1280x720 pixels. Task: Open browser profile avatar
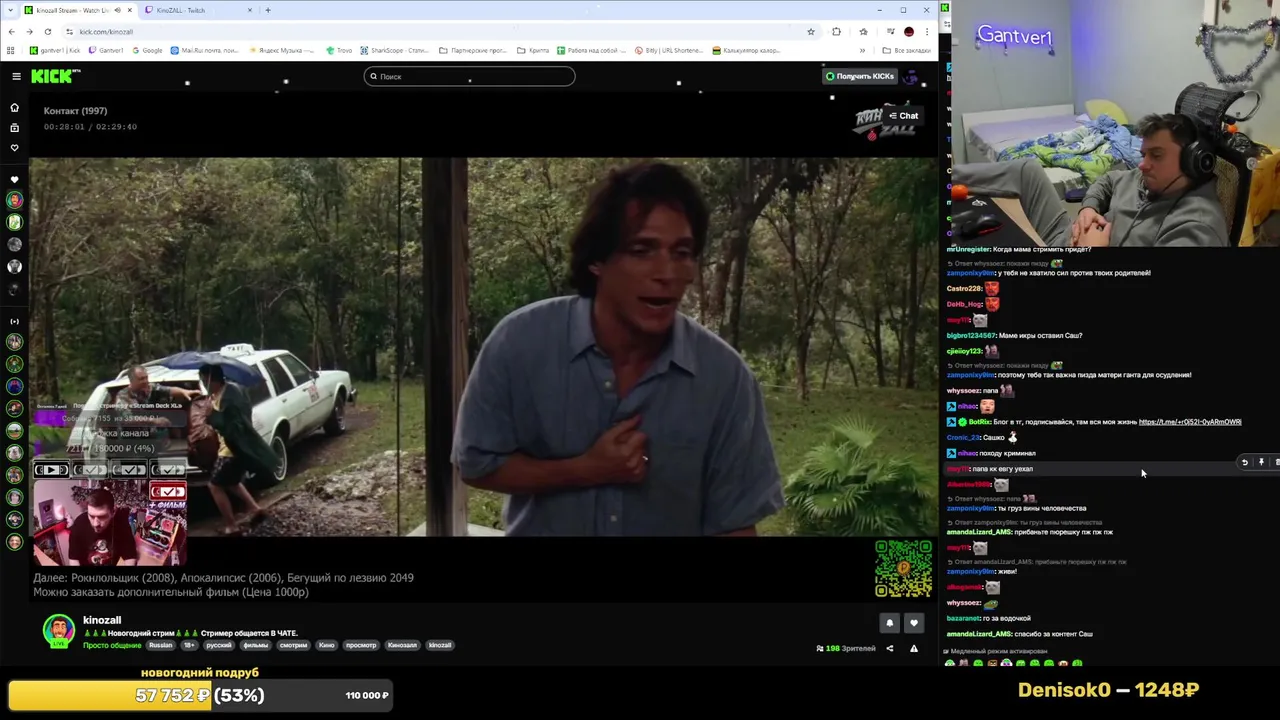point(908,32)
